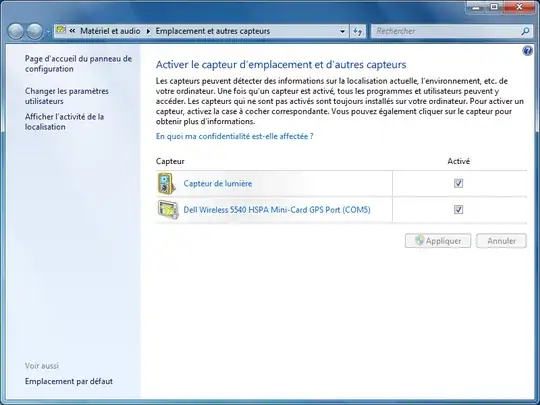This screenshot has height=405, width=540.
Task: Click the search magnifier icon
Action: click(x=525, y=31)
